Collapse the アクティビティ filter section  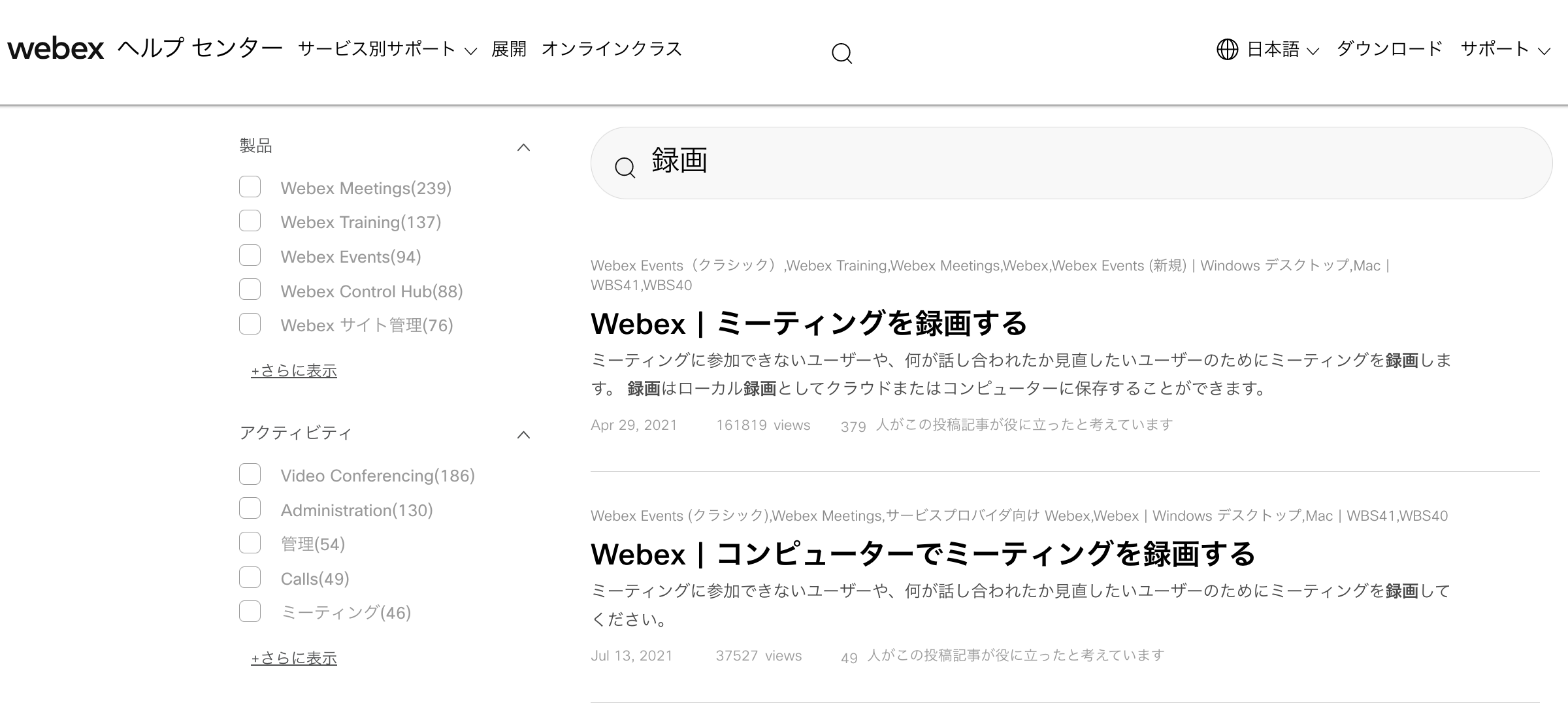(524, 434)
